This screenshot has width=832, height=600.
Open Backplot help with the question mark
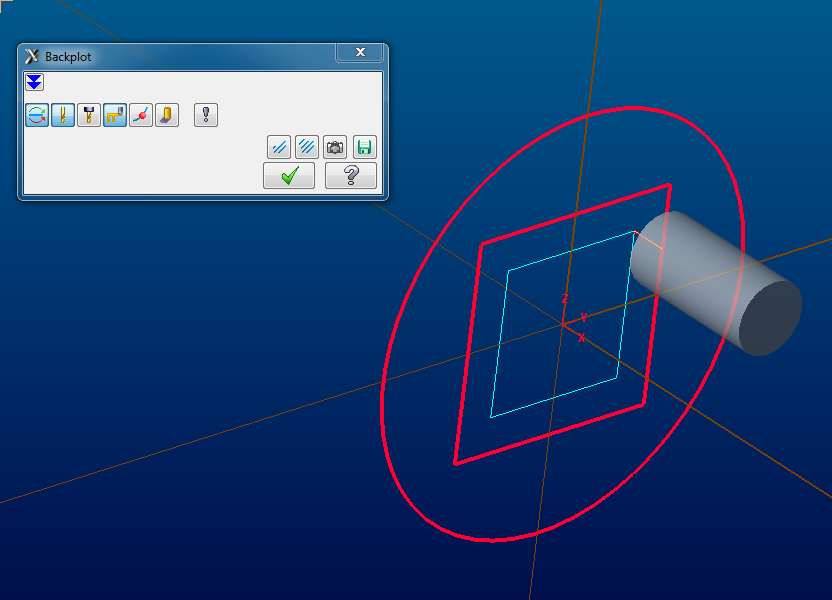pyautogui.click(x=351, y=176)
